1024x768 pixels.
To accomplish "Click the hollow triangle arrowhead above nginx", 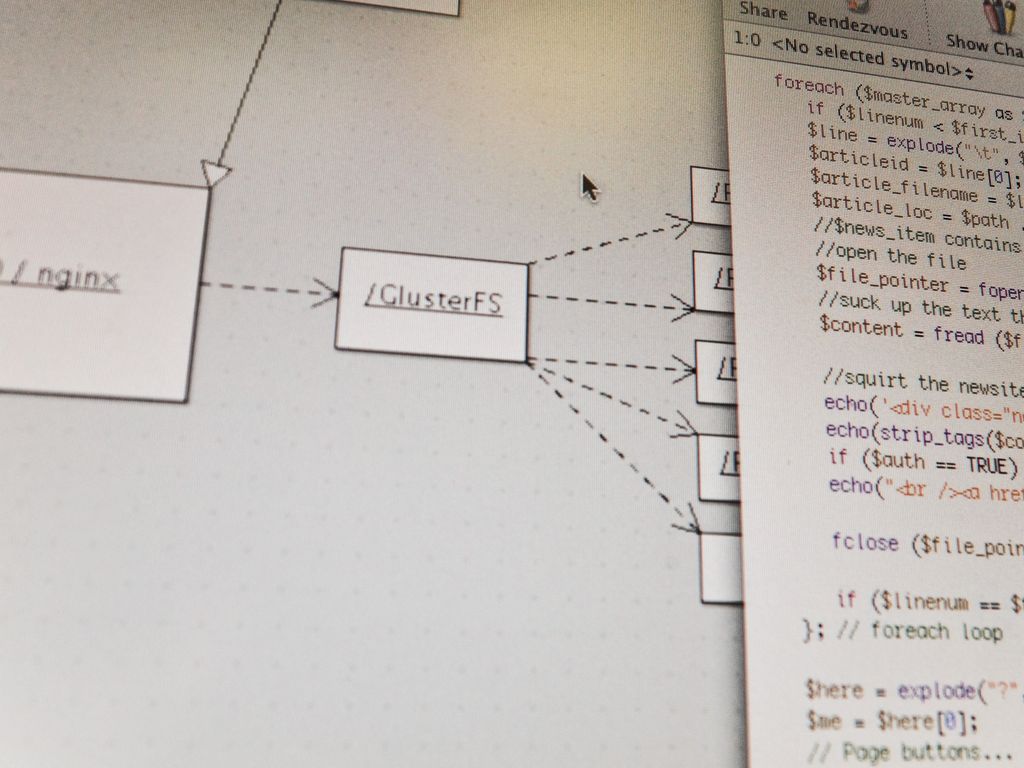I will pos(214,173).
